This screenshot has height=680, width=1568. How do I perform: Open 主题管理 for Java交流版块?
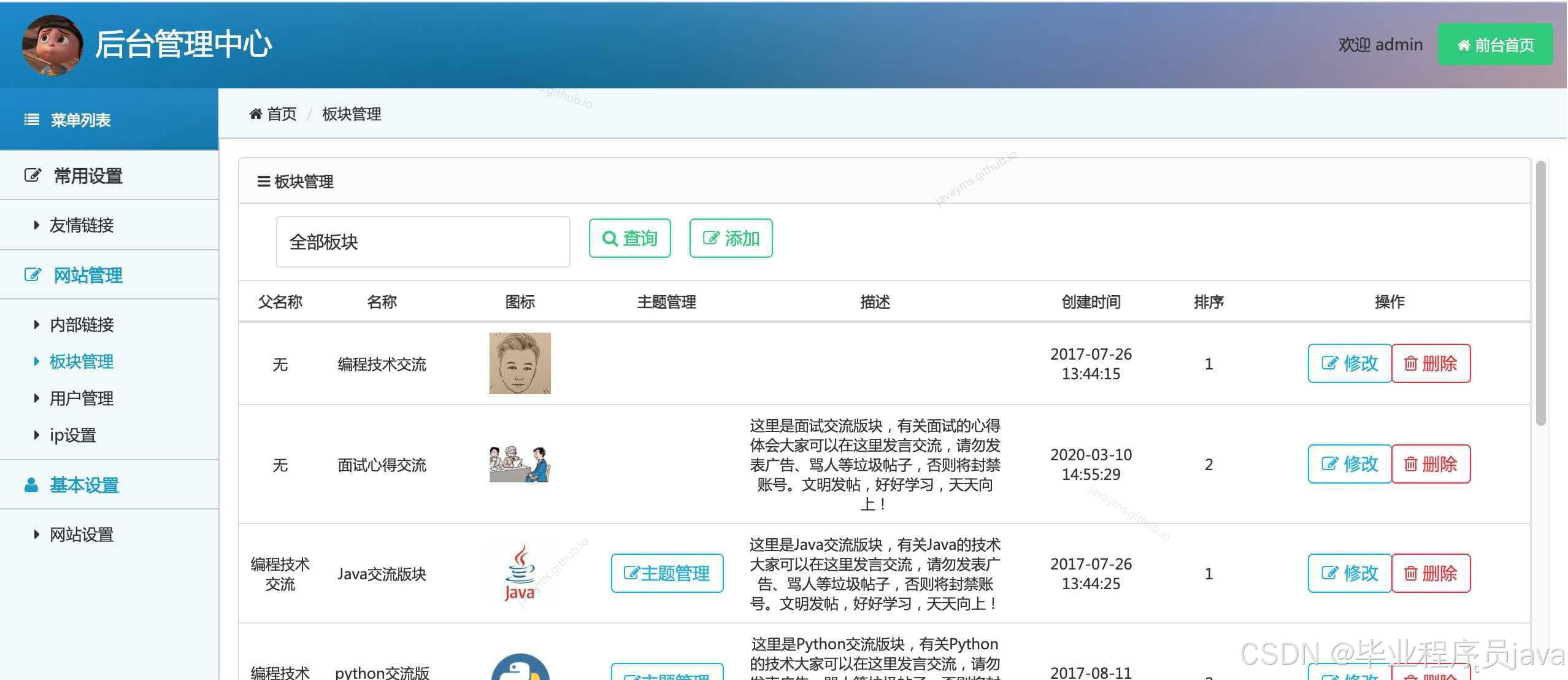point(666,573)
